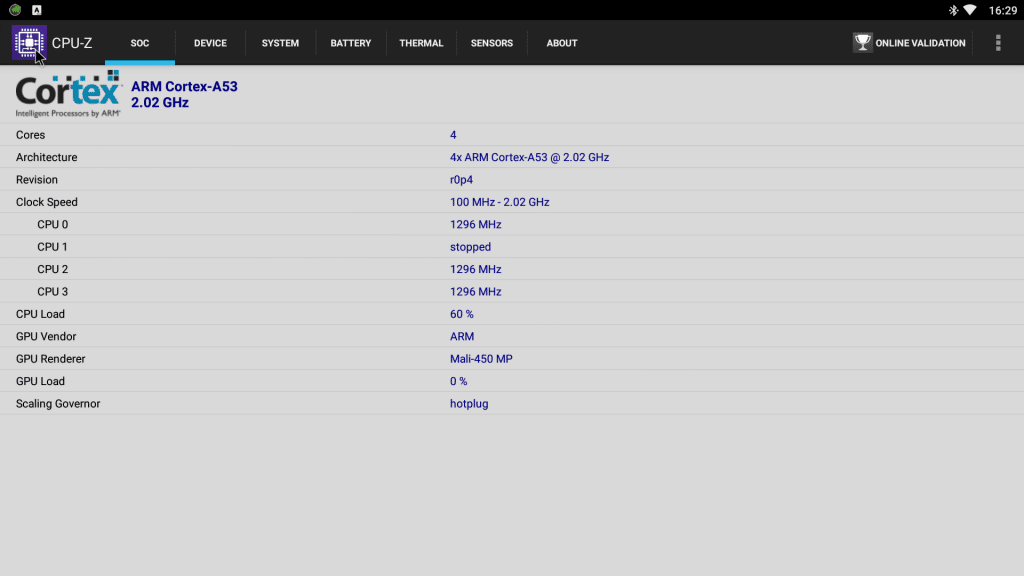Open the three-dot overflow menu
Screen dimensions: 1024x576
pyautogui.click(x=997, y=43)
